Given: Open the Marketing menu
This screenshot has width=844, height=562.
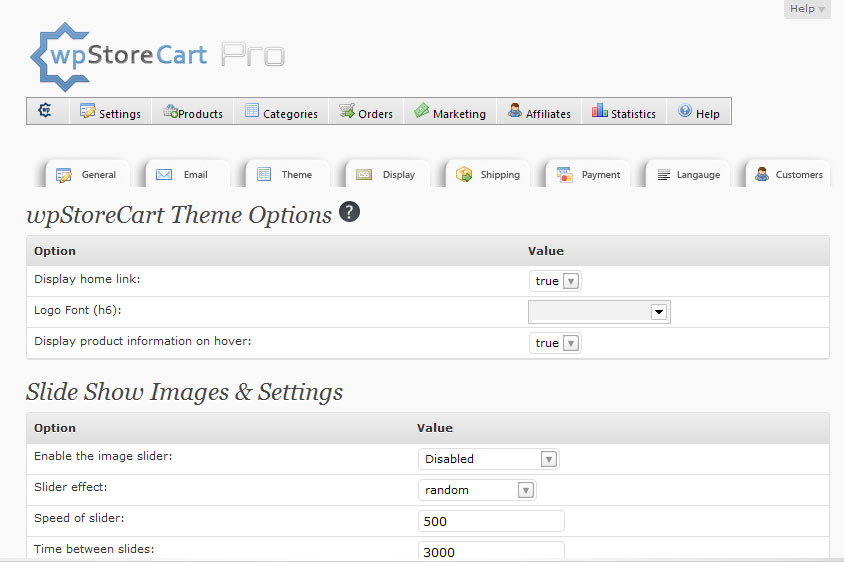Looking at the screenshot, I should (x=450, y=111).
